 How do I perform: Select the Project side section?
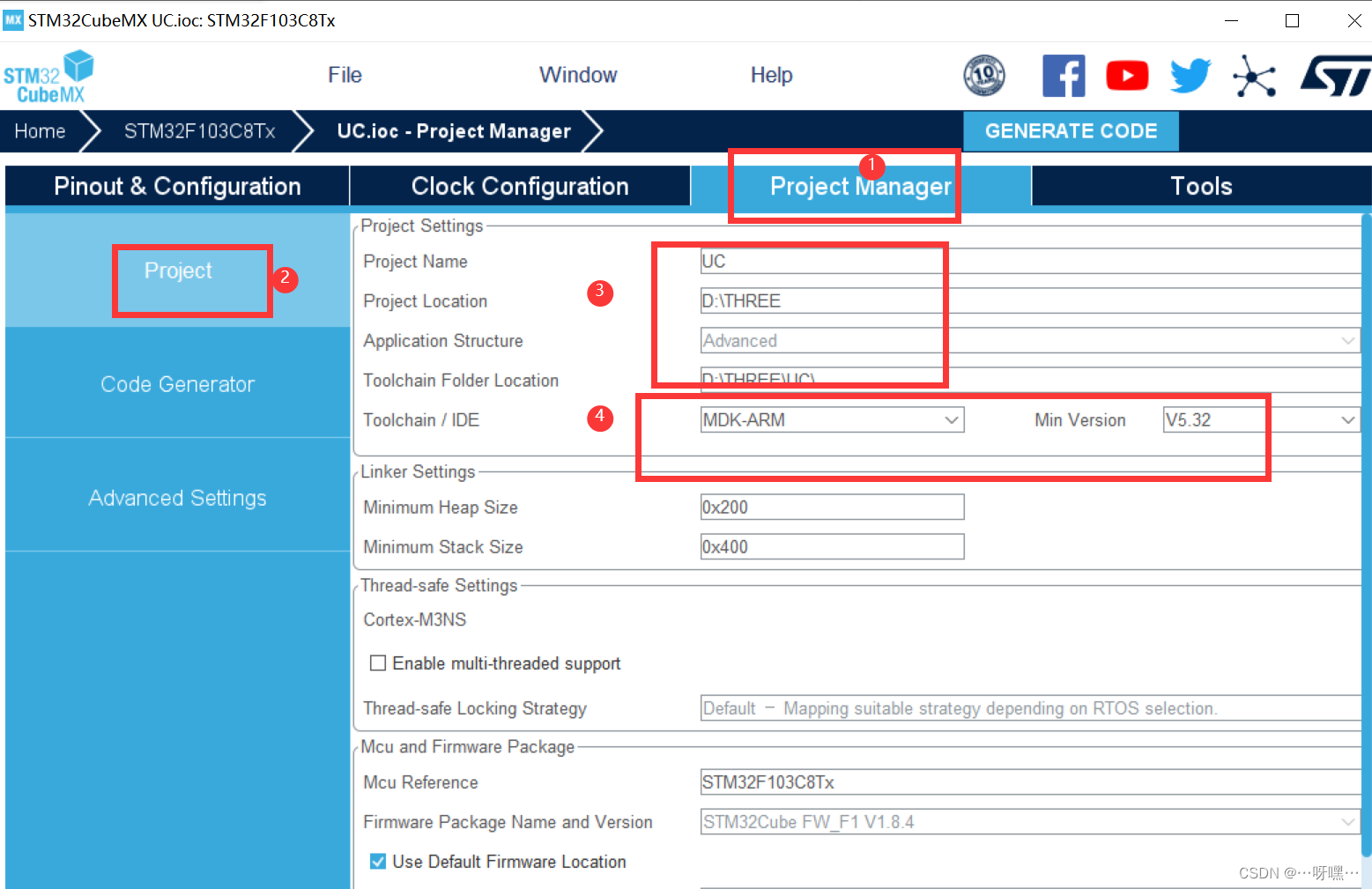tap(178, 270)
